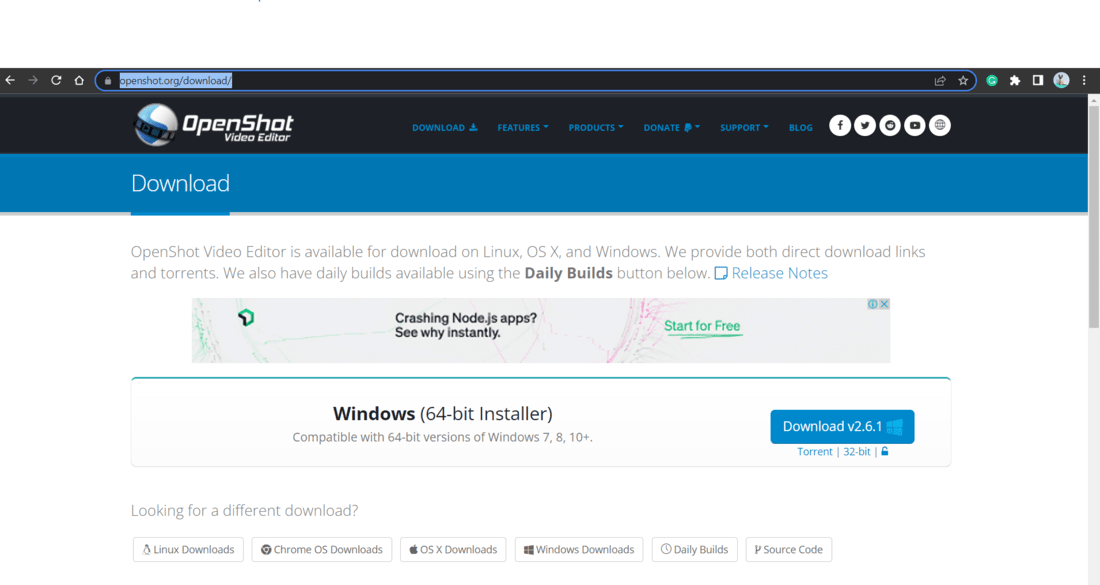Screen dimensions: 1100x585
Task: Click the Chrome OS Downloads button
Action: [322, 549]
